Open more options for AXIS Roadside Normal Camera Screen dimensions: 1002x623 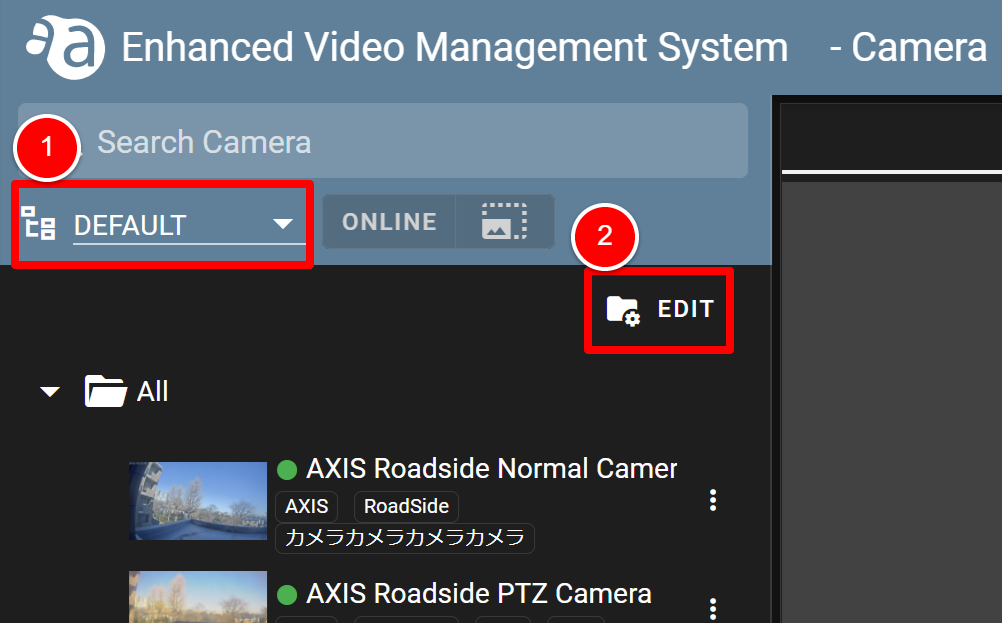[713, 500]
